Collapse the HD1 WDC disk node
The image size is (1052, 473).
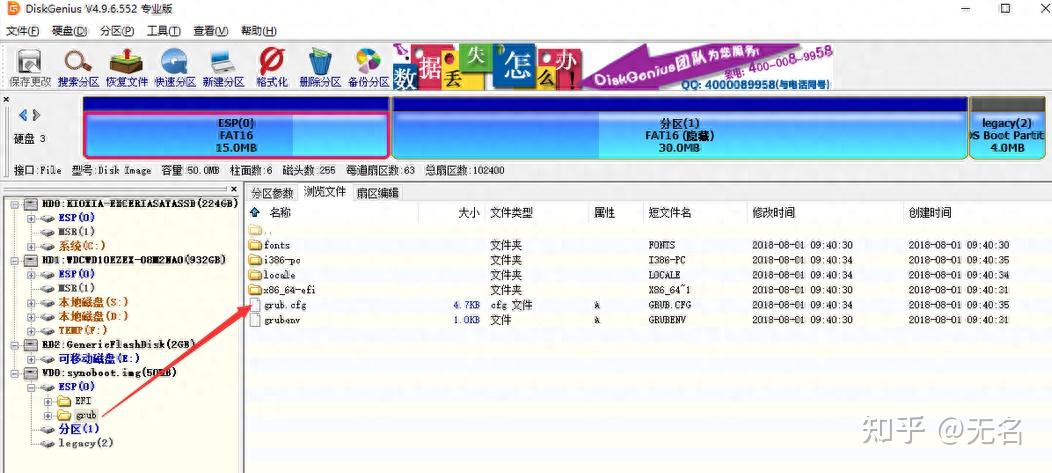point(16,260)
